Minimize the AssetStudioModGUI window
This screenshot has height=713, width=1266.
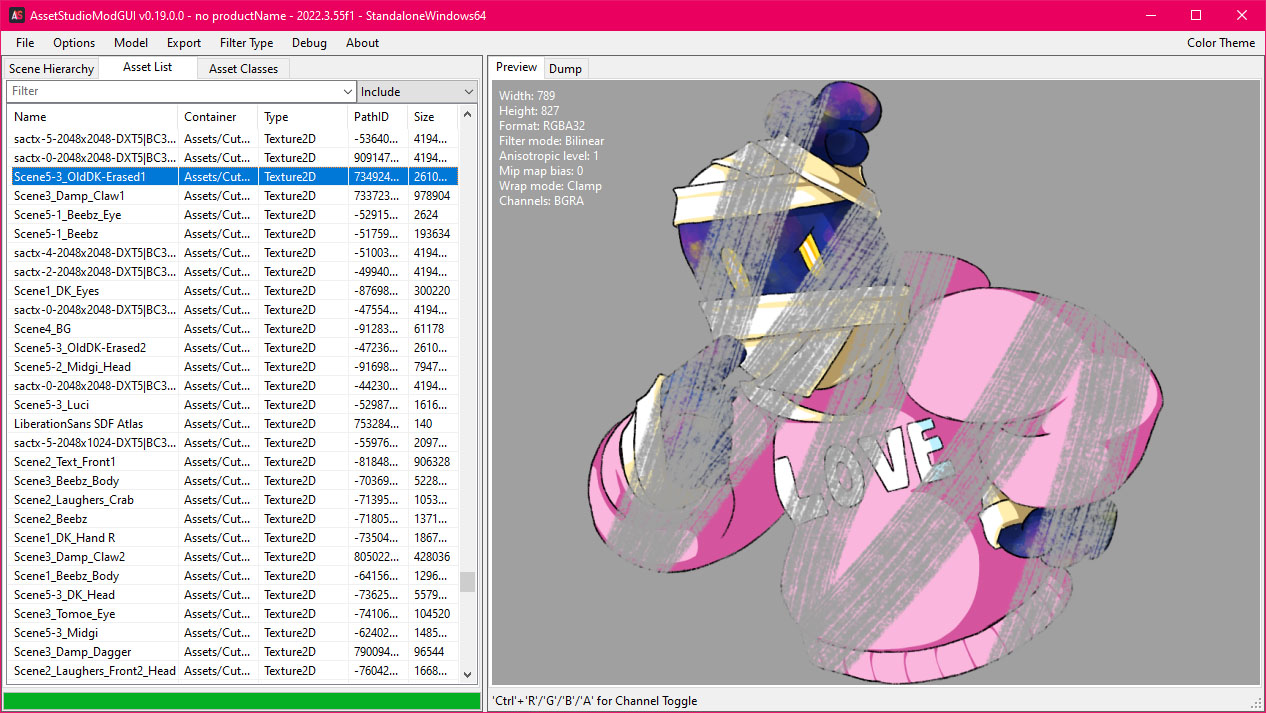[x=1150, y=15]
